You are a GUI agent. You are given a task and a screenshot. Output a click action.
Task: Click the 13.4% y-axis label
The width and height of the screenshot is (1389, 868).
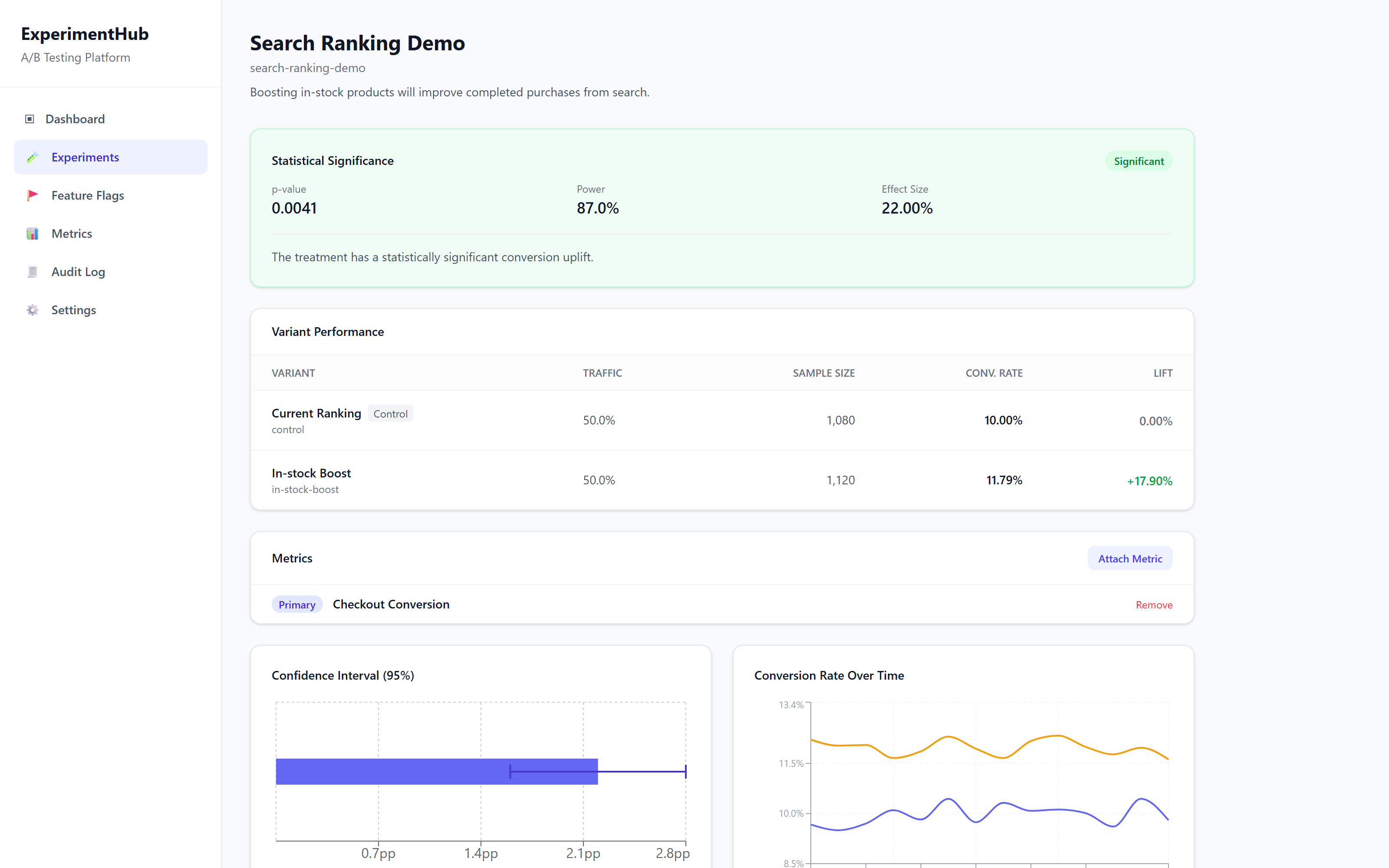point(791,705)
